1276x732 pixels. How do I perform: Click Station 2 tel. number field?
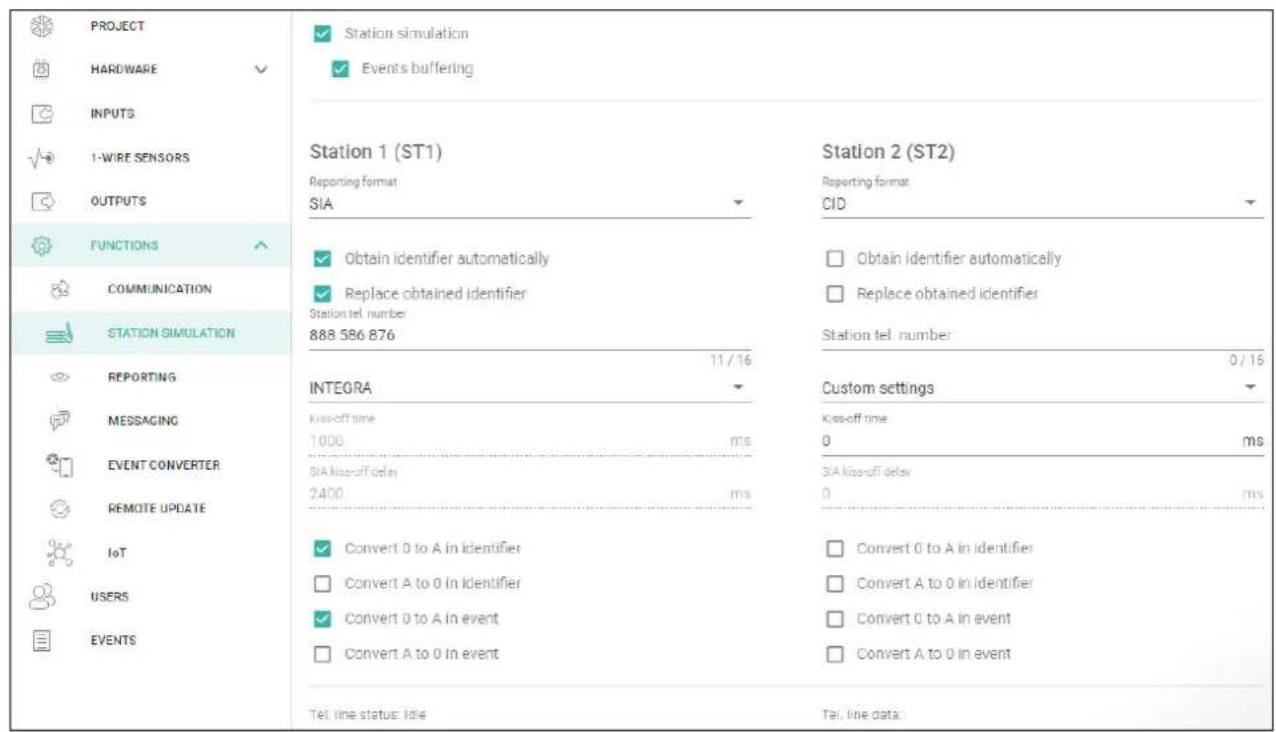point(1041,336)
